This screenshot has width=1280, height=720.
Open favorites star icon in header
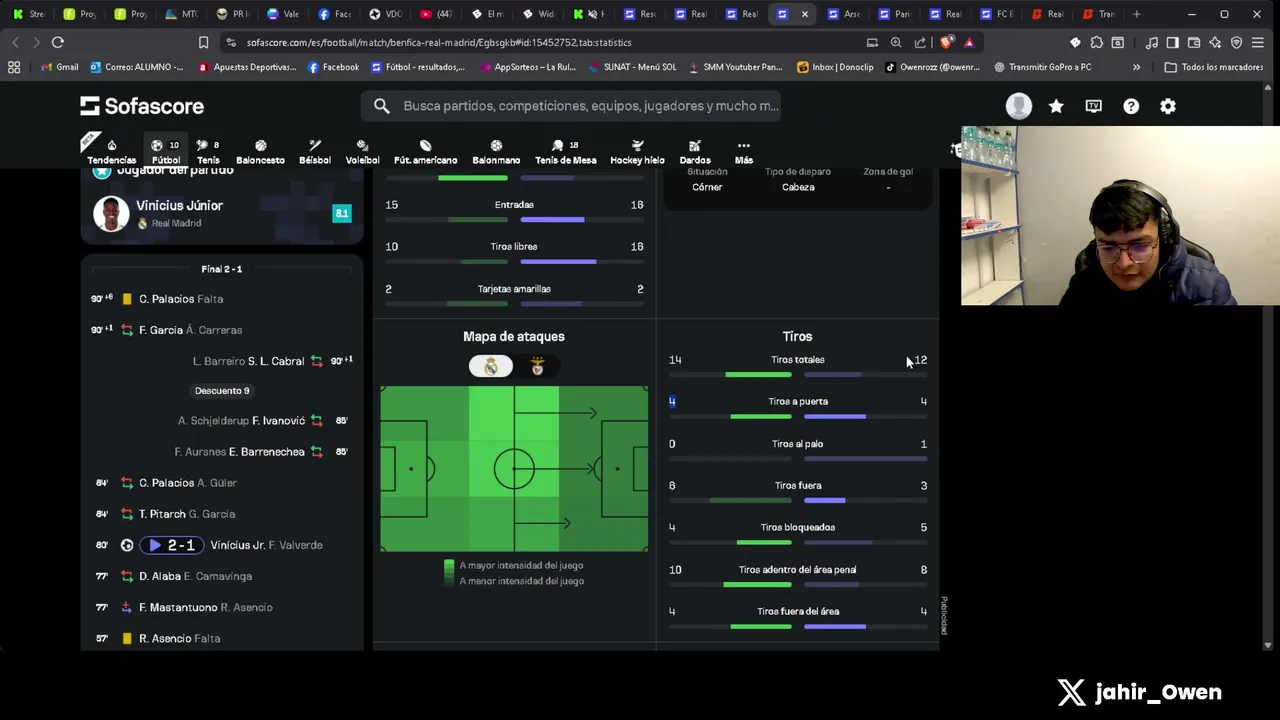click(1056, 106)
